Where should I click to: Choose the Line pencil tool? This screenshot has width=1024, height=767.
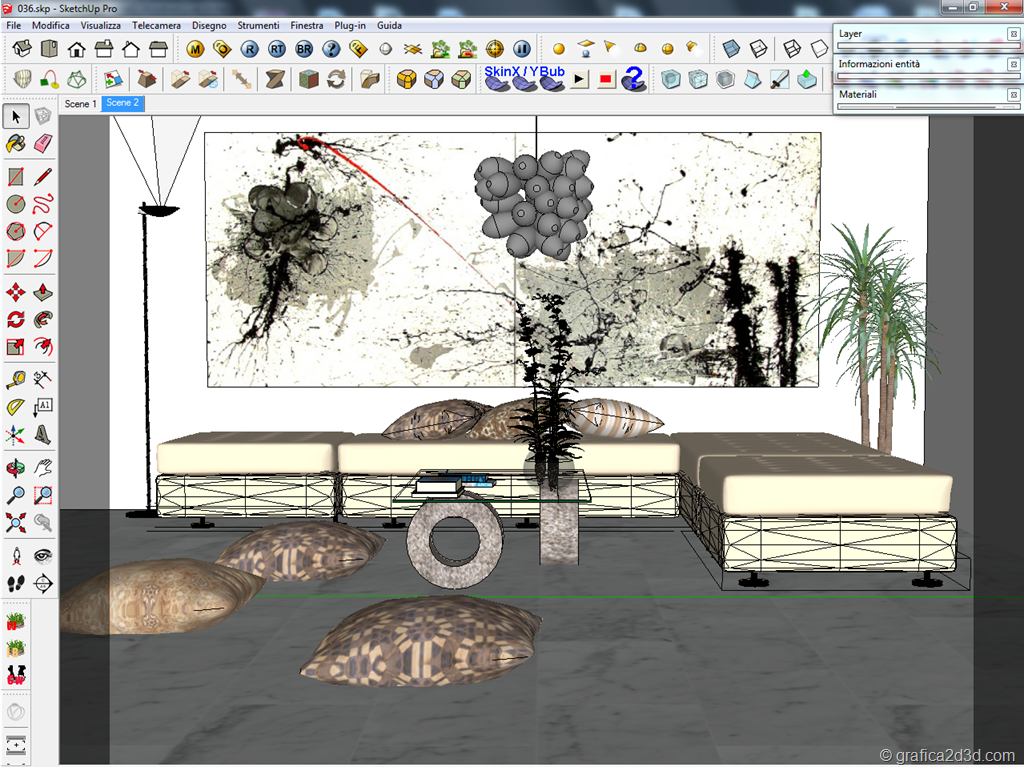click(x=42, y=177)
